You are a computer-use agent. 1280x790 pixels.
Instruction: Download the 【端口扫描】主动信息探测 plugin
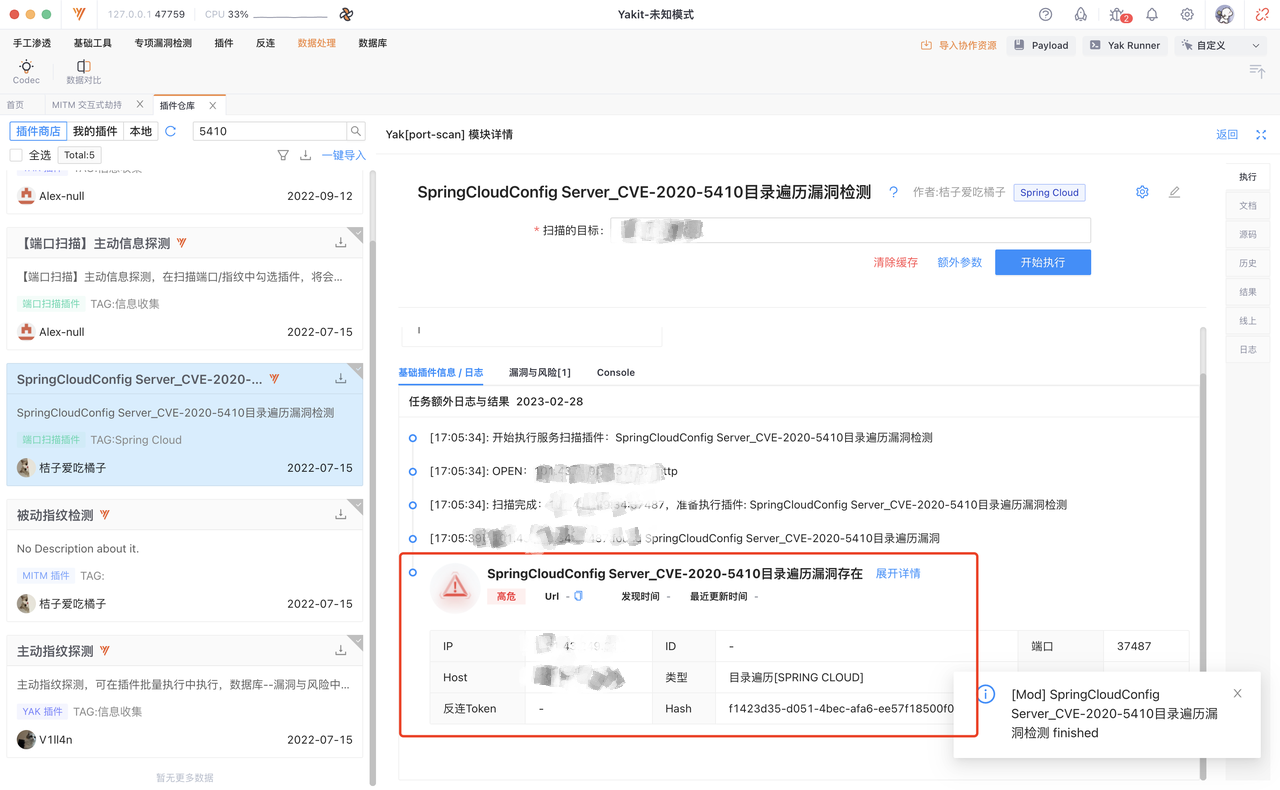341,243
